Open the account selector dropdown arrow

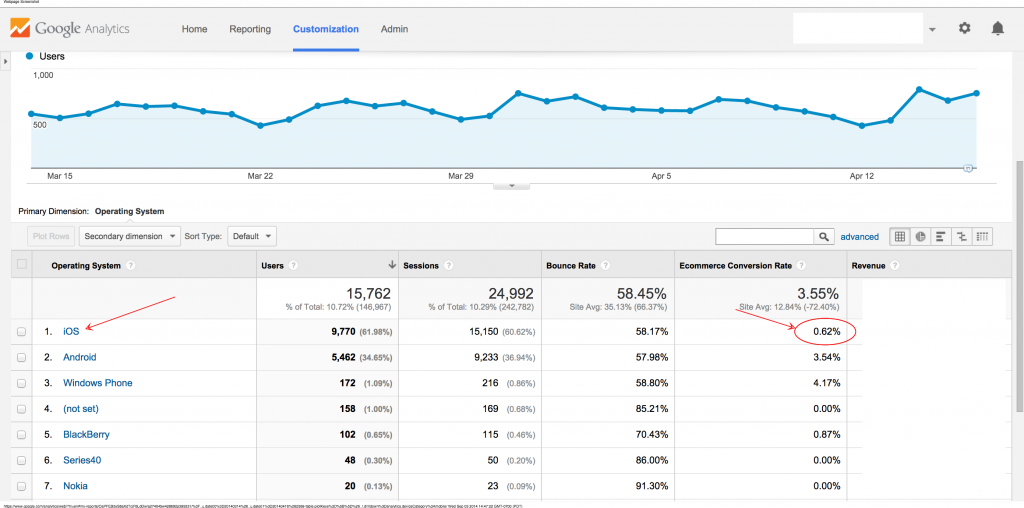932,29
